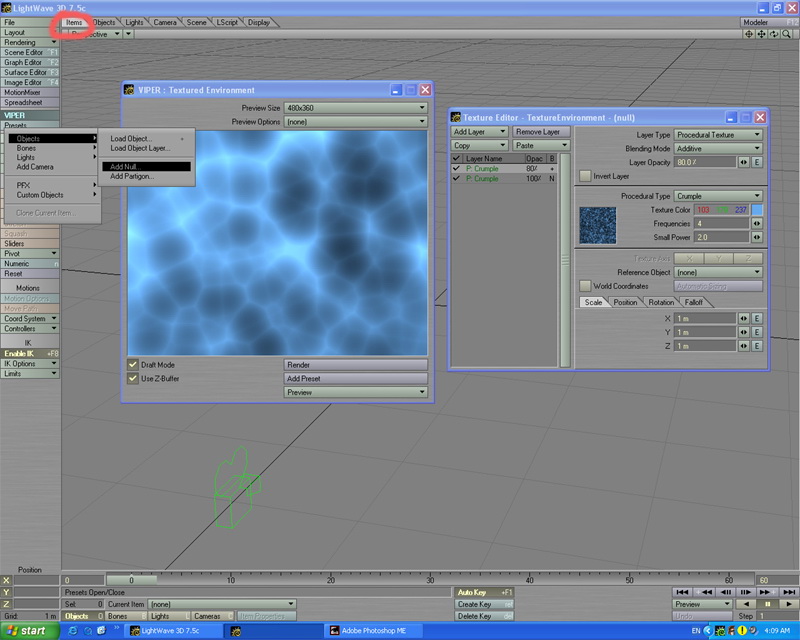Click the viewport zoom magnifier icon
The width and height of the screenshot is (800, 640).
[x=786, y=34]
